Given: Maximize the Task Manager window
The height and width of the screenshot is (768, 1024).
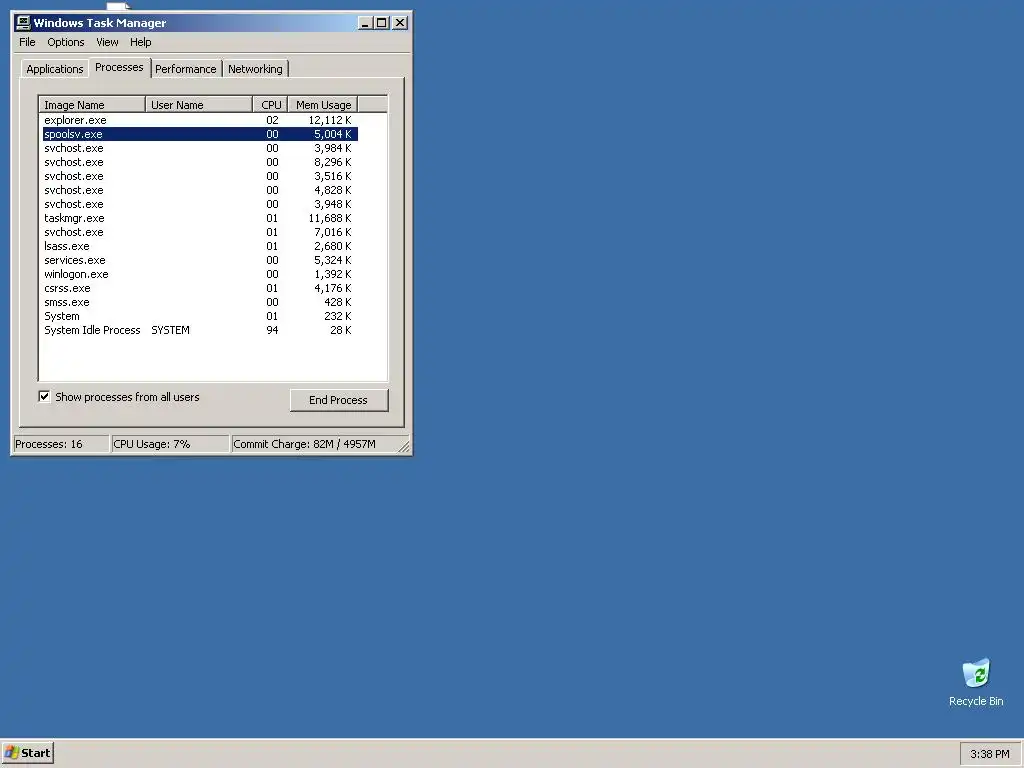Looking at the screenshot, I should pos(382,23).
